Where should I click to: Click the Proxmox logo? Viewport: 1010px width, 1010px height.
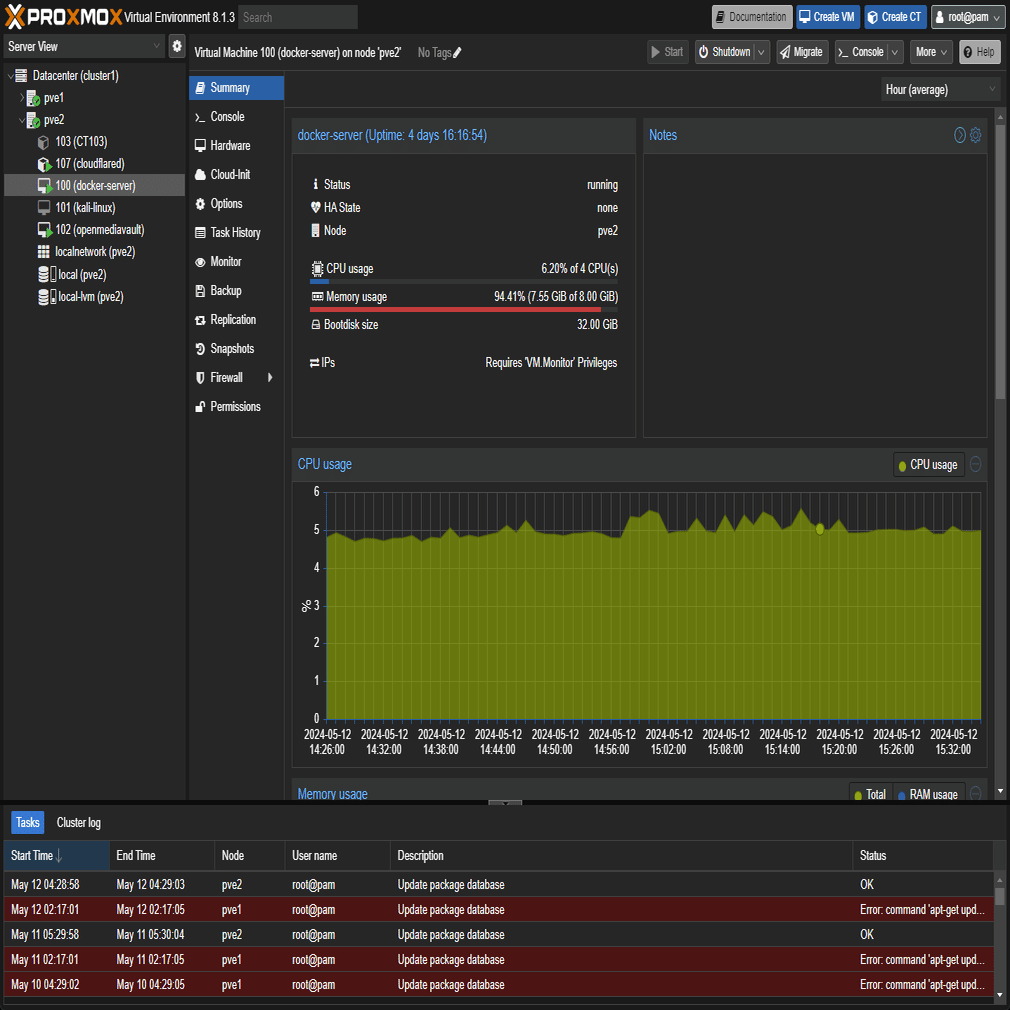coord(63,17)
